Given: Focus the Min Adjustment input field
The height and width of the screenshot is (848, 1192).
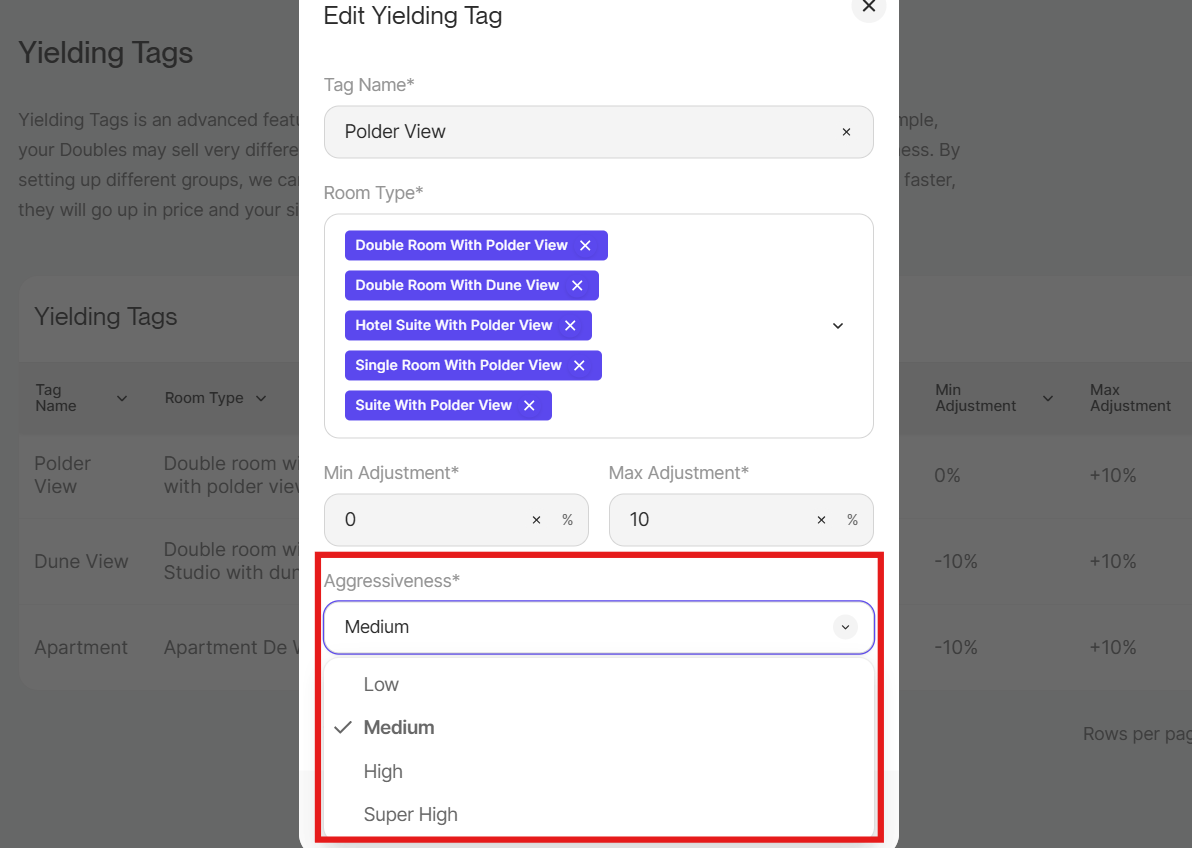Looking at the screenshot, I should point(430,520).
